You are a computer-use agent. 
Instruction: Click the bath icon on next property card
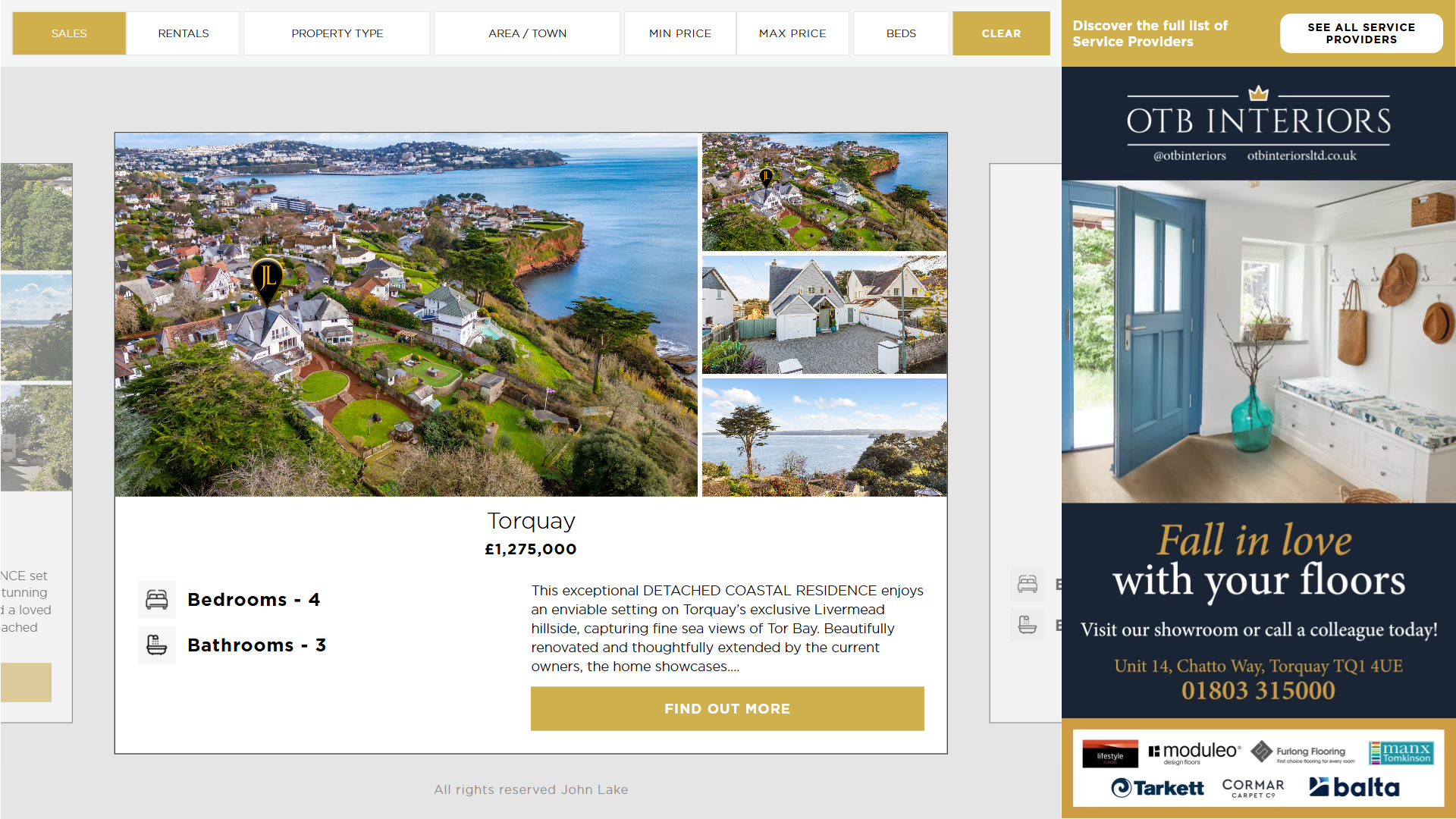coord(1028,625)
